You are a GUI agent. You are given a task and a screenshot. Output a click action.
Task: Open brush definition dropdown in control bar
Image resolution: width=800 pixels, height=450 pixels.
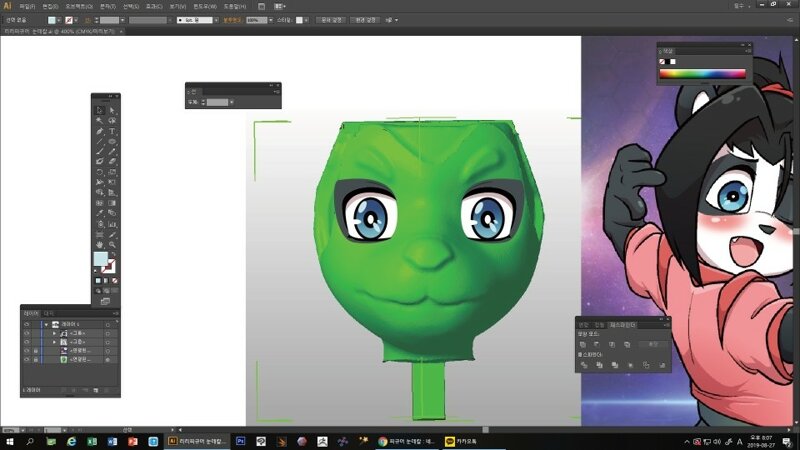coord(216,20)
